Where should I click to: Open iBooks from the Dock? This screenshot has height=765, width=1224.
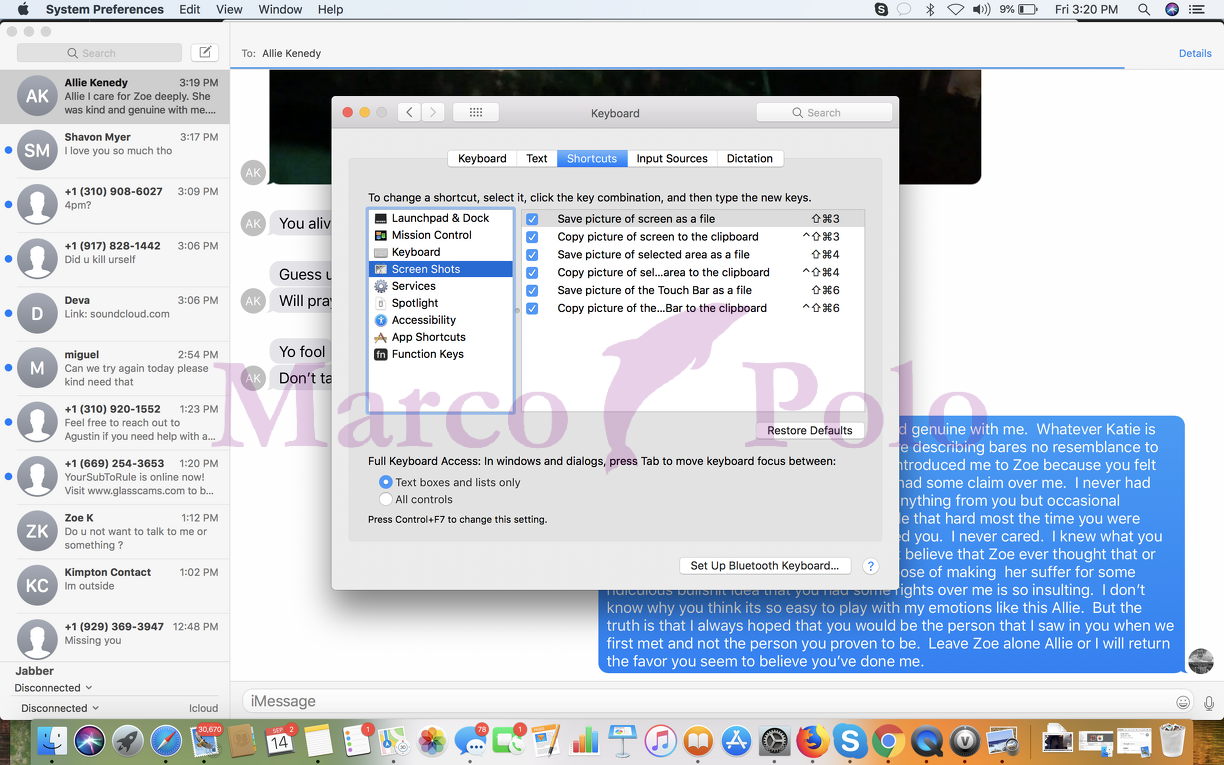tap(698, 741)
